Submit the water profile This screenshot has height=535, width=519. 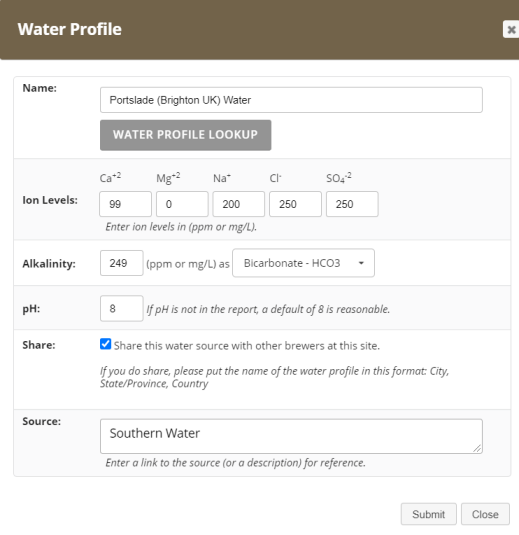(429, 514)
